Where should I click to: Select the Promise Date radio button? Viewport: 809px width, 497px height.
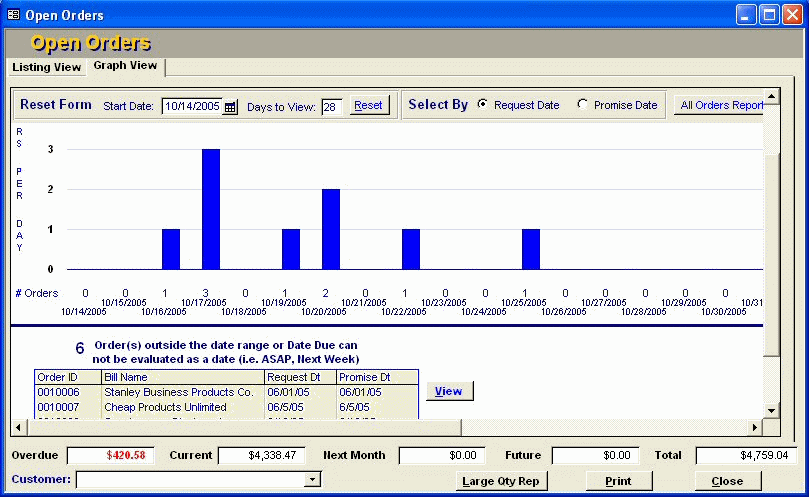click(x=583, y=105)
